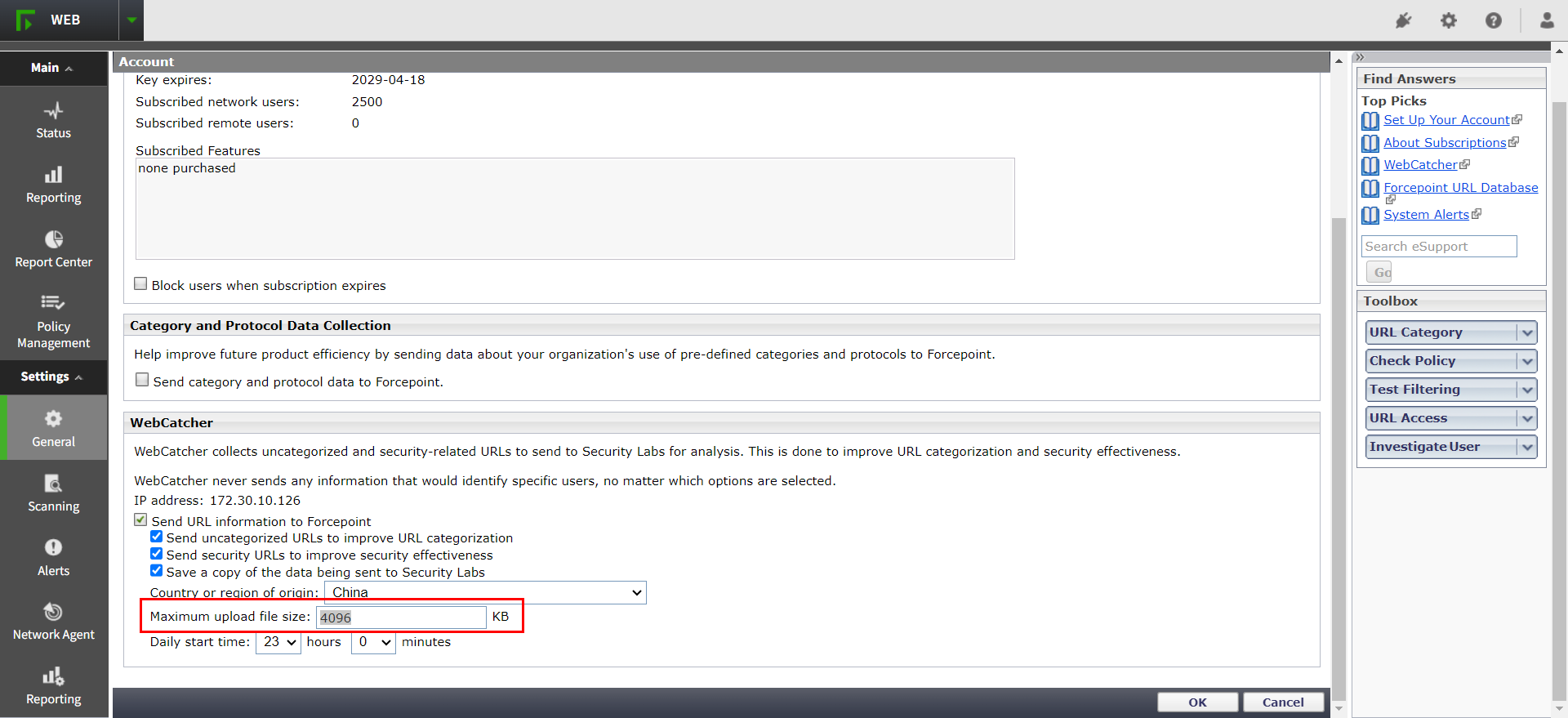The height and width of the screenshot is (718, 1568).
Task: Open Alerts settings
Action: click(53, 557)
